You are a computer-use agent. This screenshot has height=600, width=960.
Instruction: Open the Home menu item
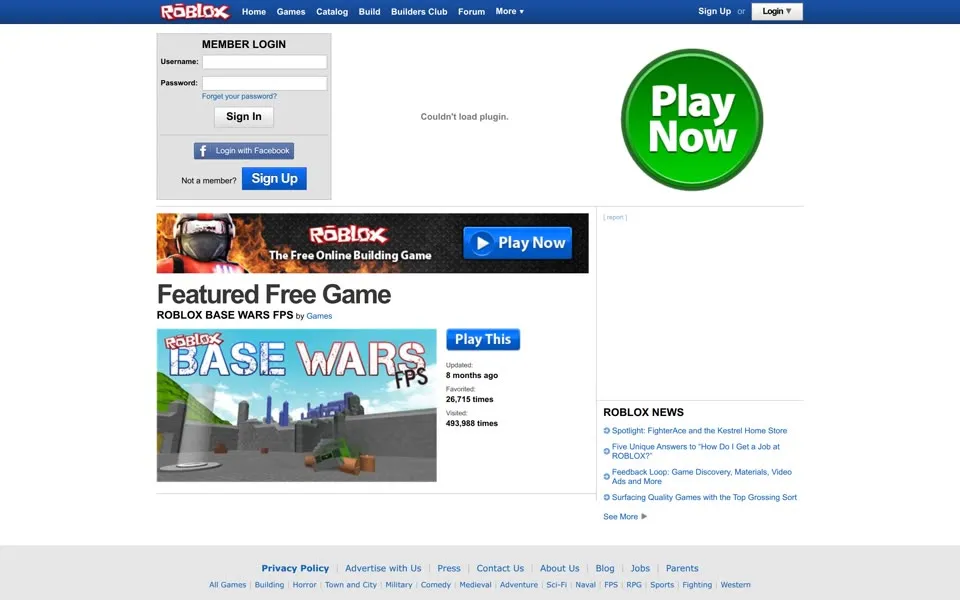(x=253, y=12)
